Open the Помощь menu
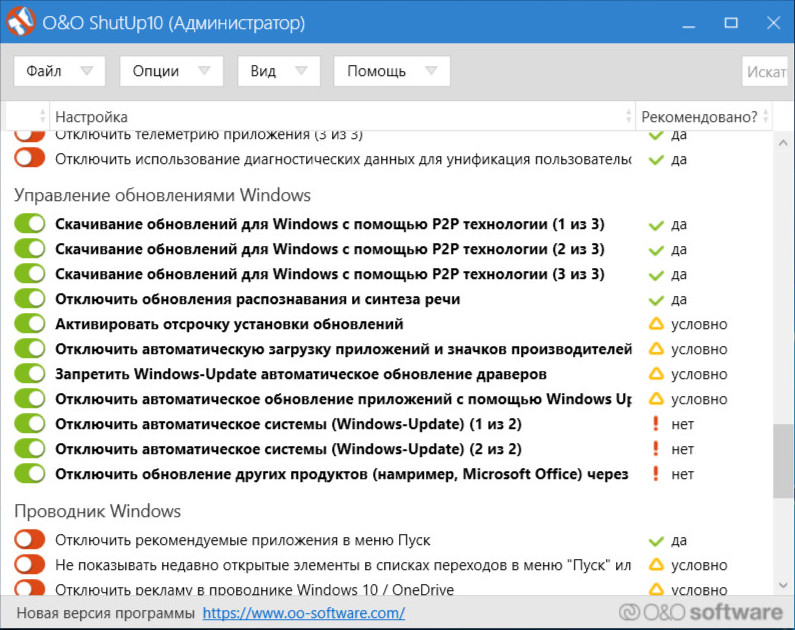 [392, 71]
